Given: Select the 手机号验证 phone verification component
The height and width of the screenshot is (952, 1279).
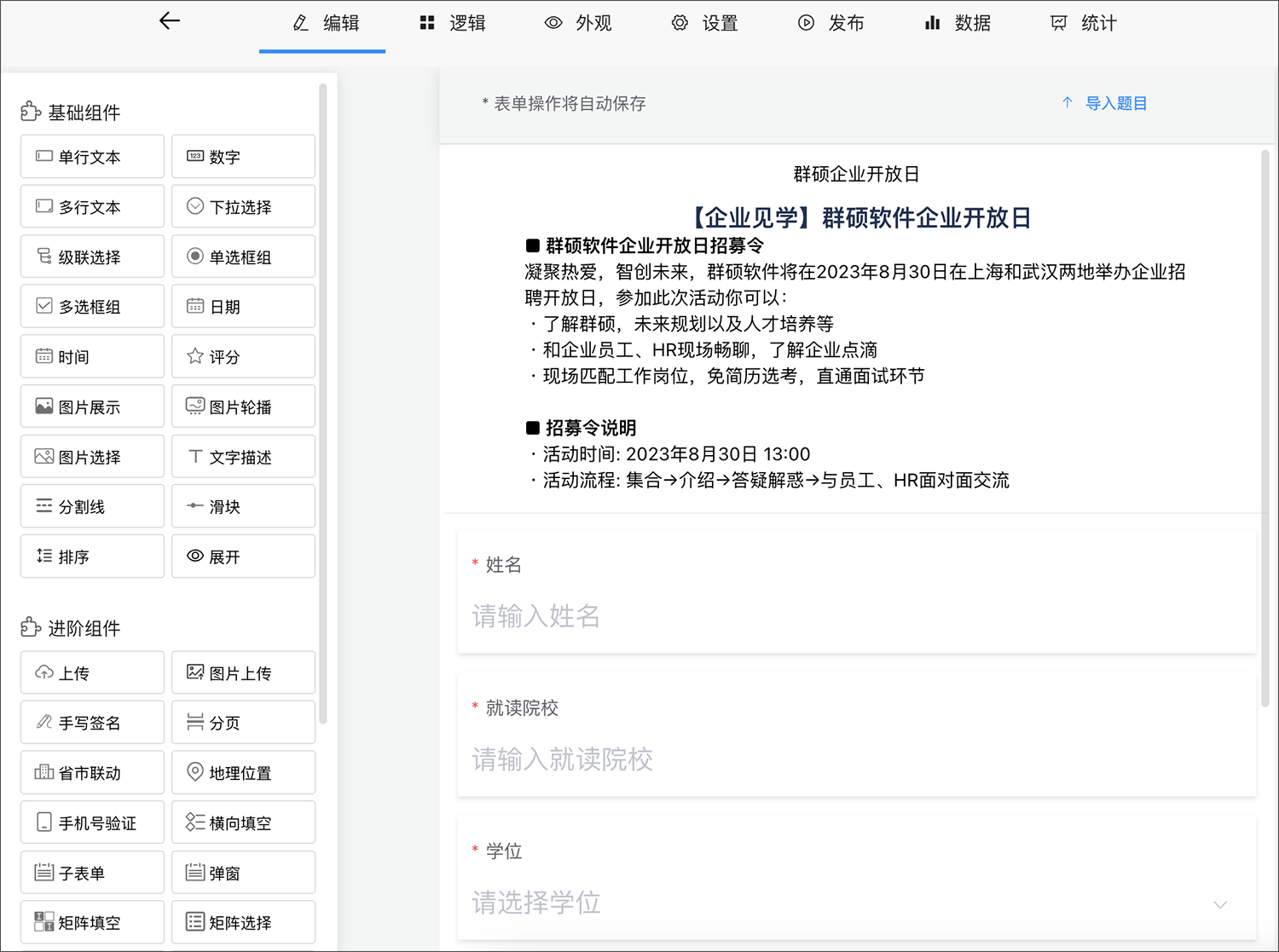Looking at the screenshot, I should pyautogui.click(x=91, y=822).
